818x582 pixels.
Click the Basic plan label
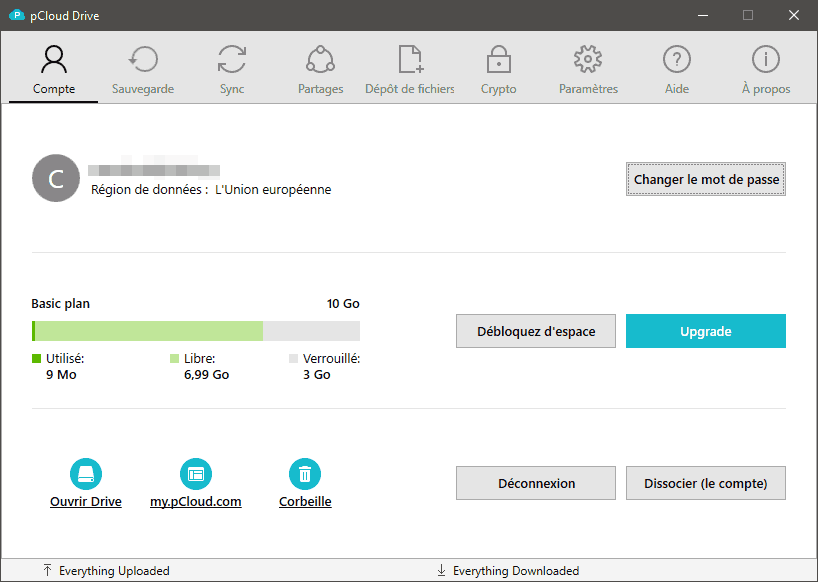pyautogui.click(x=61, y=304)
